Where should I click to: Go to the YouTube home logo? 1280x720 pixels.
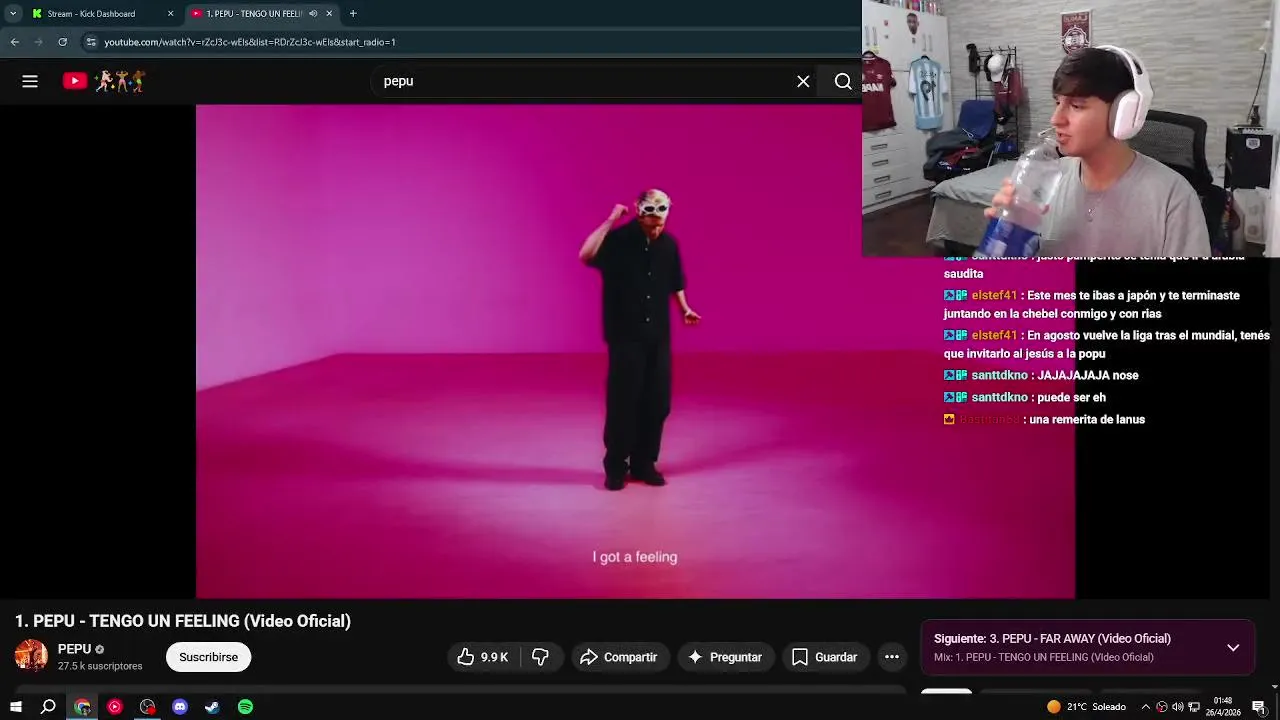coord(105,82)
